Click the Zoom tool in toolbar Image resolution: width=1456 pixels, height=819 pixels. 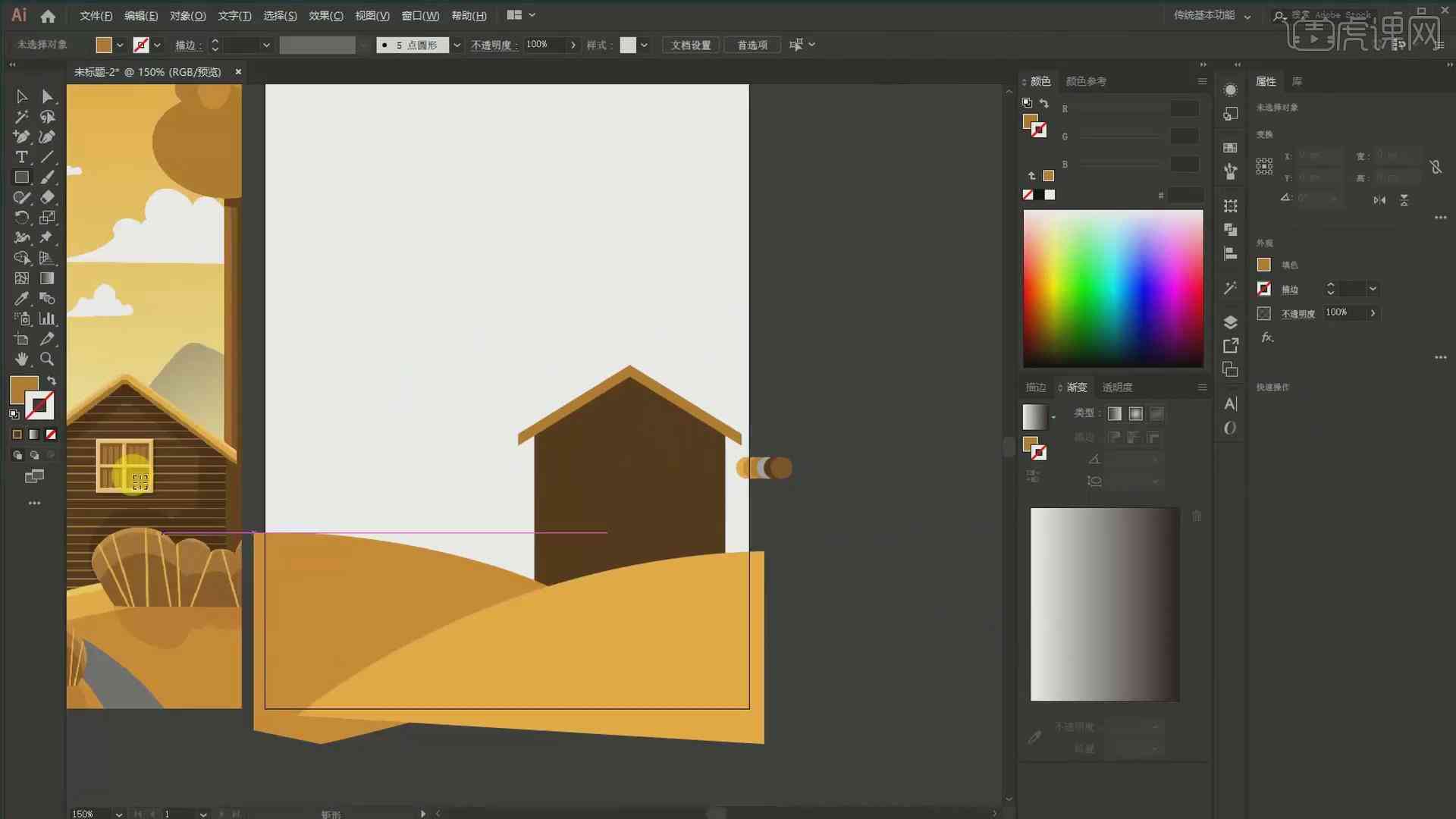pyautogui.click(x=47, y=359)
